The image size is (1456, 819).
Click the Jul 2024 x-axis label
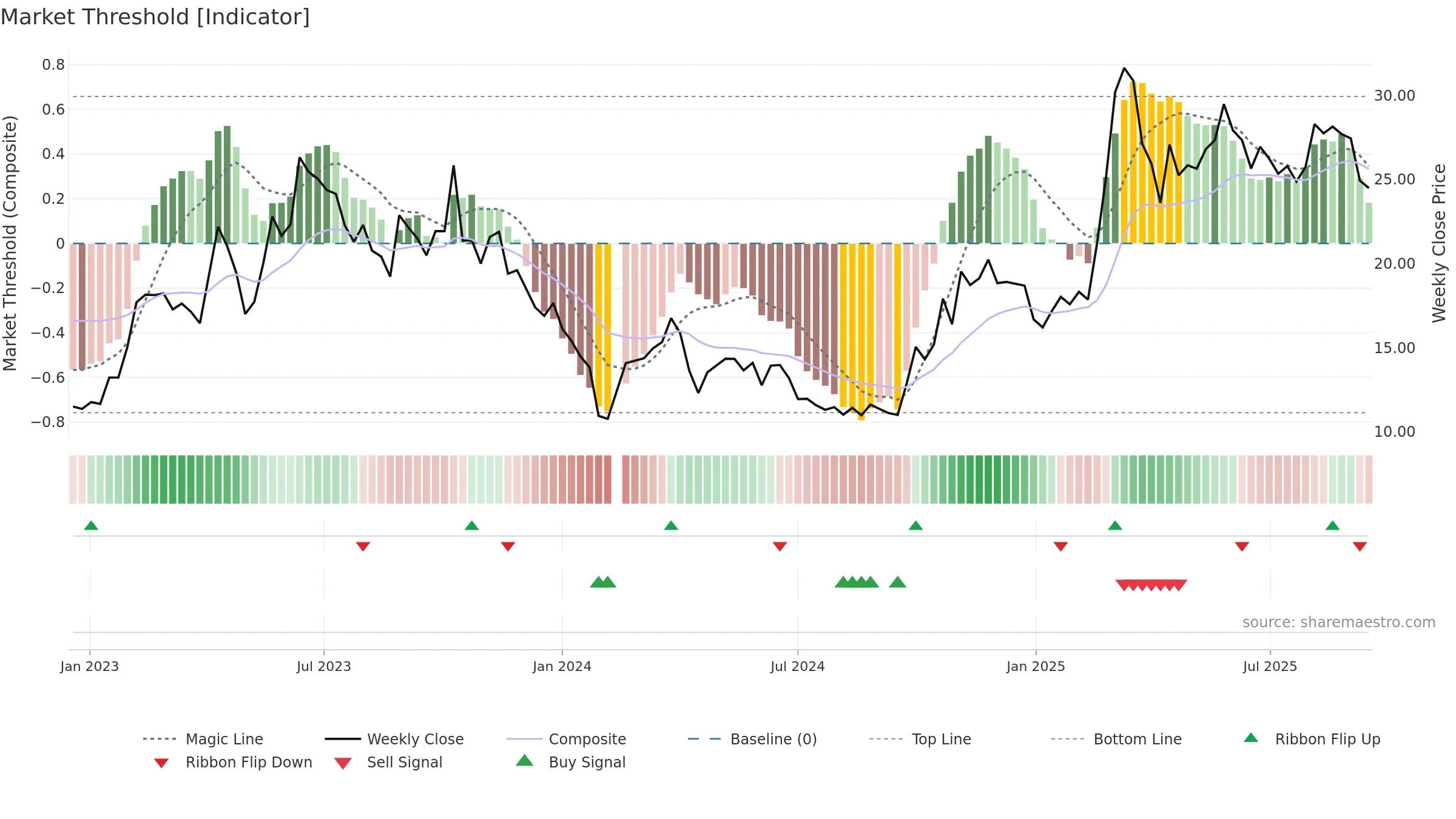click(797, 666)
